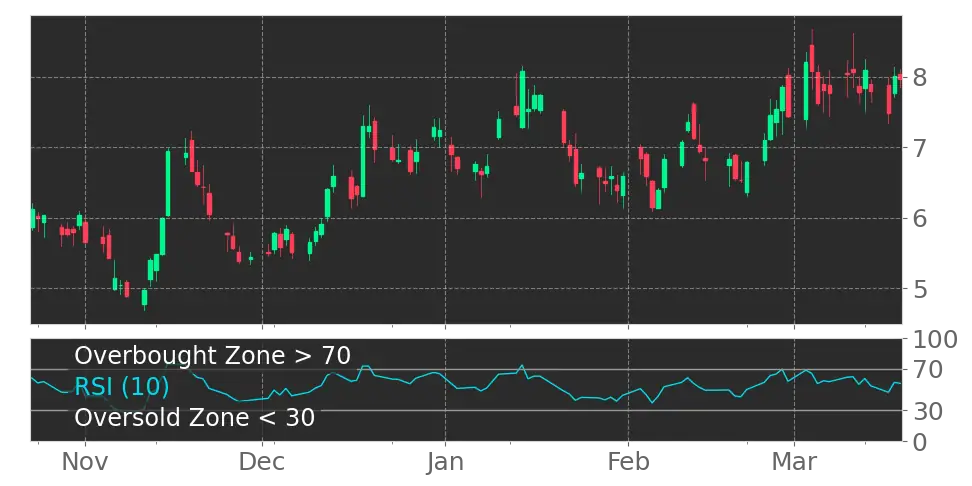Select the first date label on time axis
This screenshot has width=972, height=486.
coord(83,463)
